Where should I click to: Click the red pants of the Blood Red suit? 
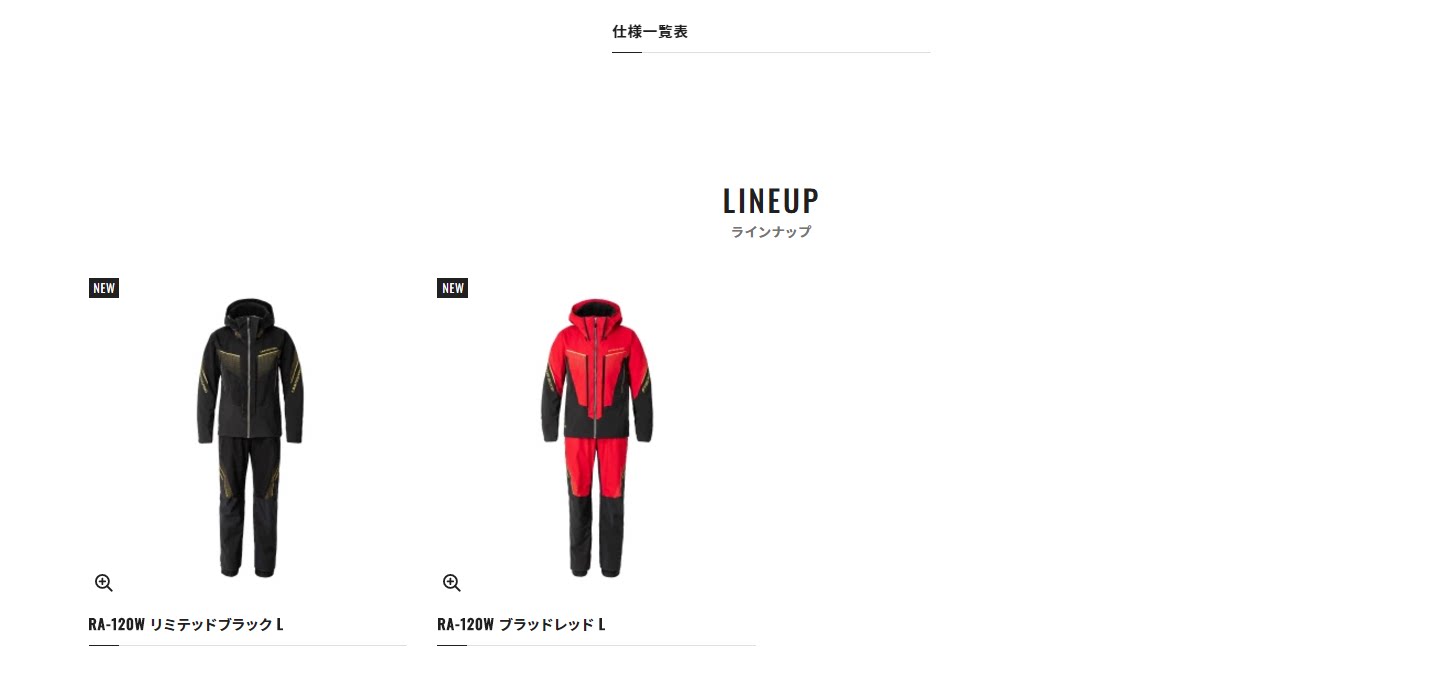596,505
